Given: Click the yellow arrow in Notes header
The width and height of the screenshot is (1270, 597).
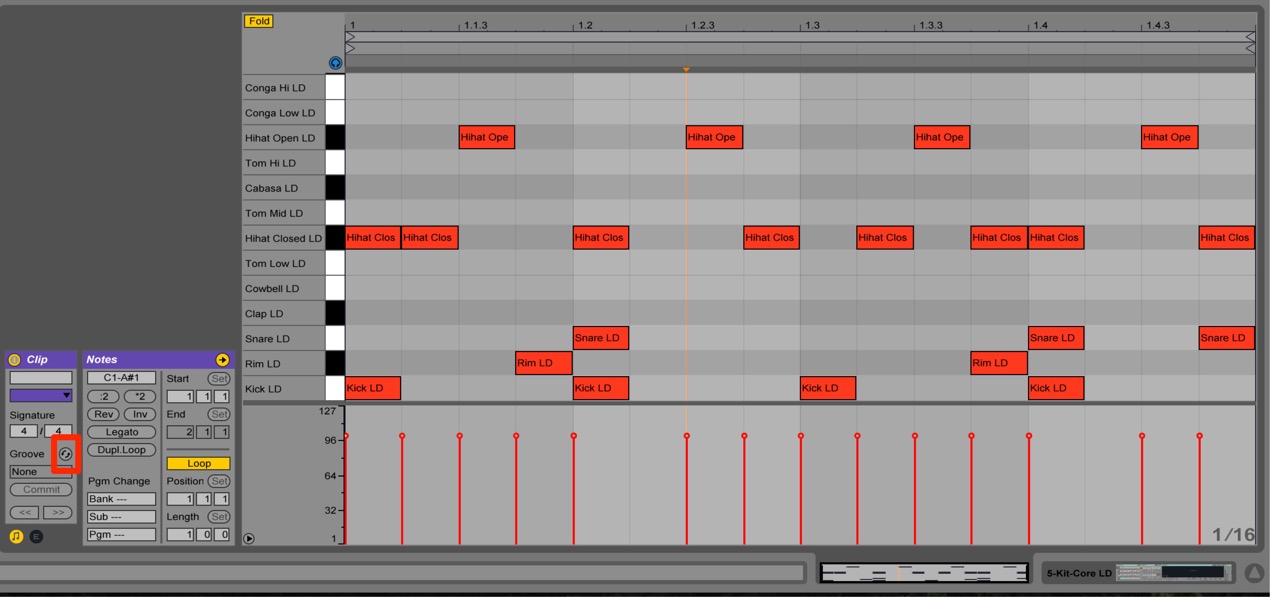Looking at the screenshot, I should tap(222, 360).
